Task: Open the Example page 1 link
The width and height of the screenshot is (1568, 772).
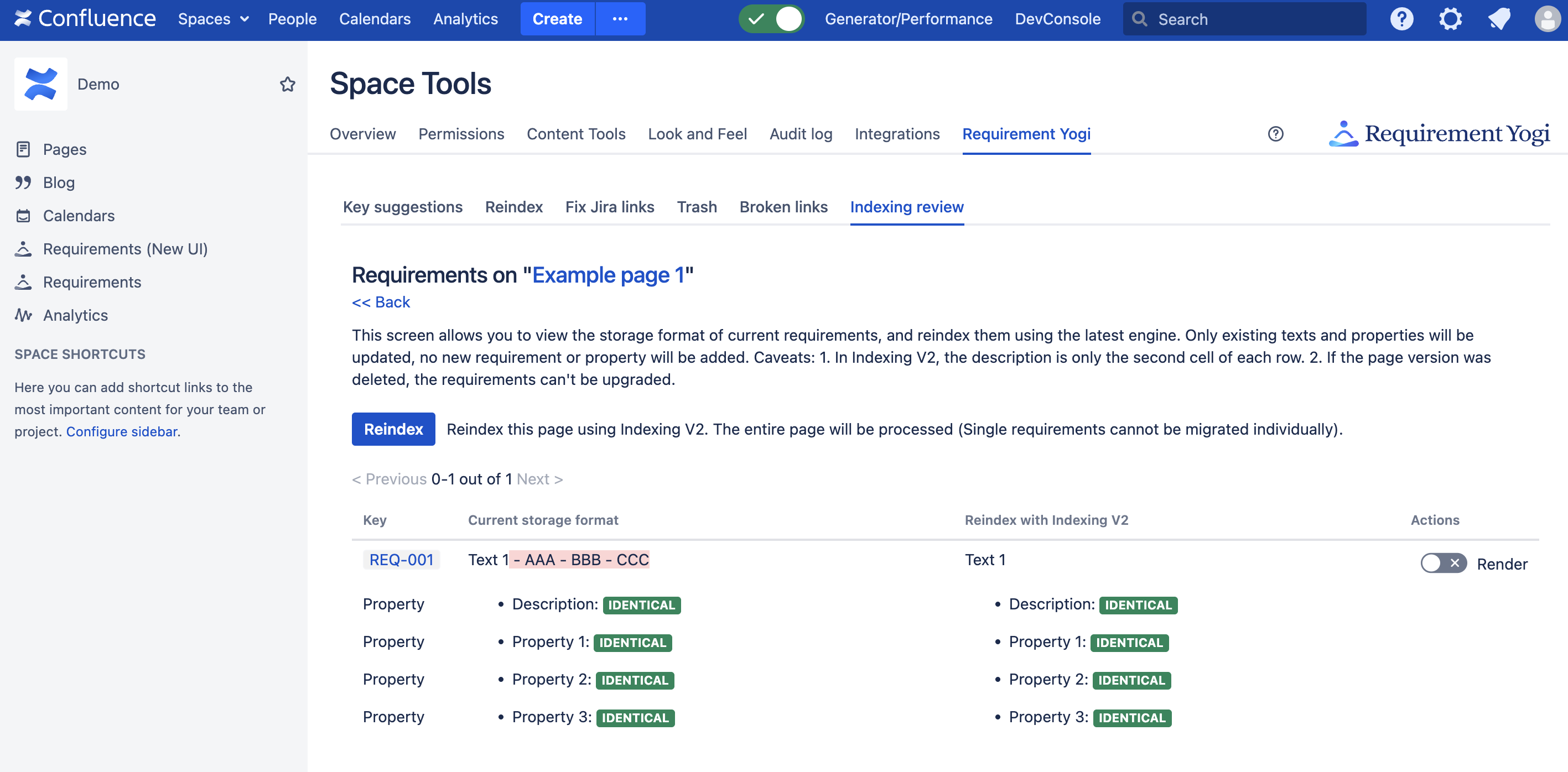Action: click(x=608, y=275)
